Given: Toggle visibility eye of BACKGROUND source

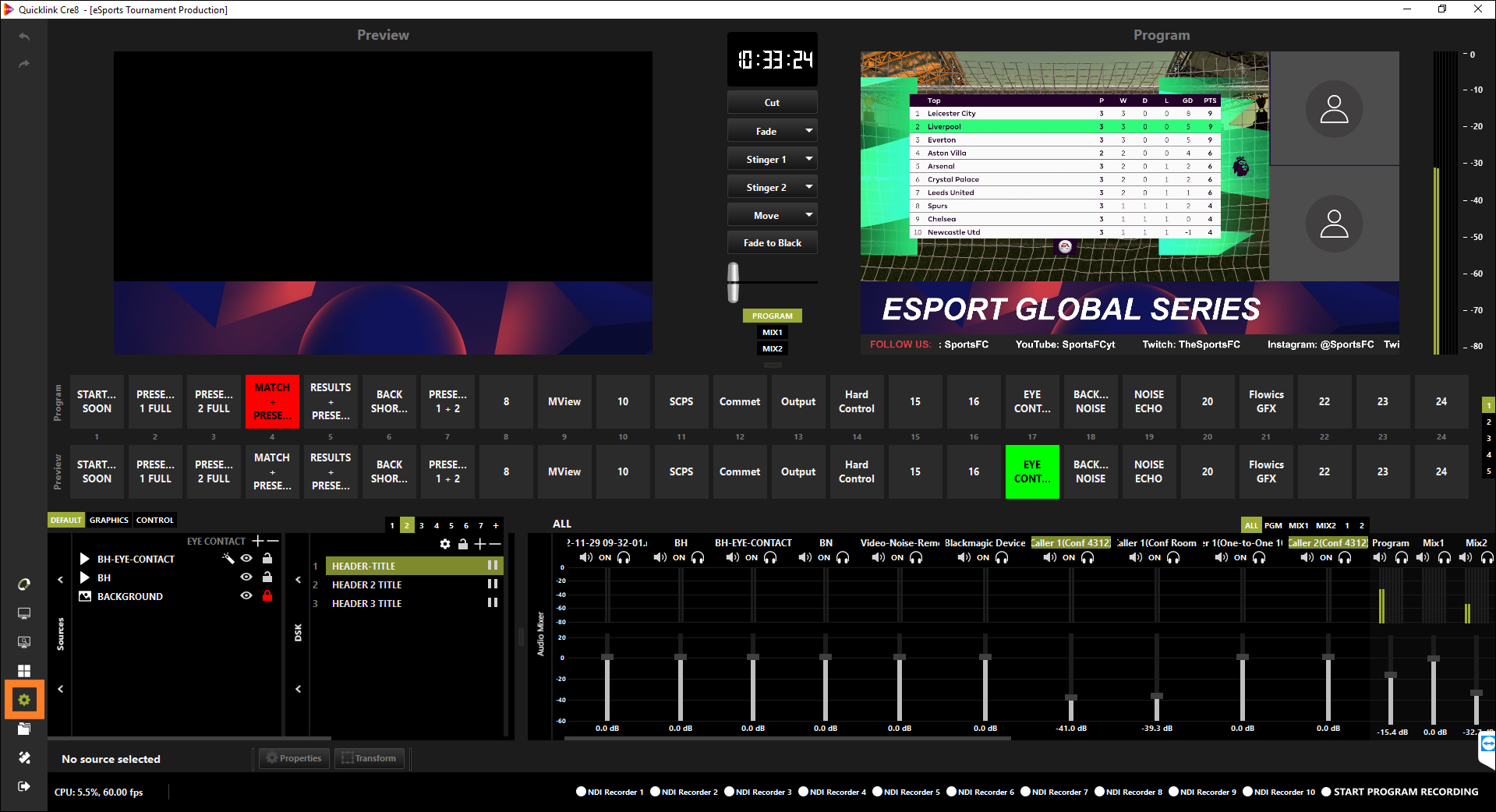Looking at the screenshot, I should (x=246, y=595).
